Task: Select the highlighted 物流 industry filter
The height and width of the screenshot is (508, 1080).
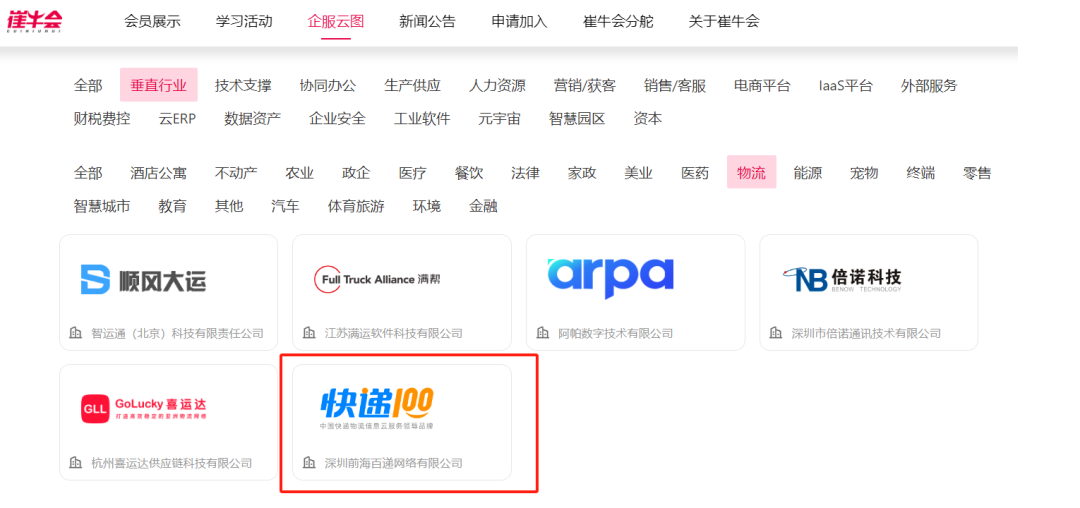Action: click(x=751, y=172)
